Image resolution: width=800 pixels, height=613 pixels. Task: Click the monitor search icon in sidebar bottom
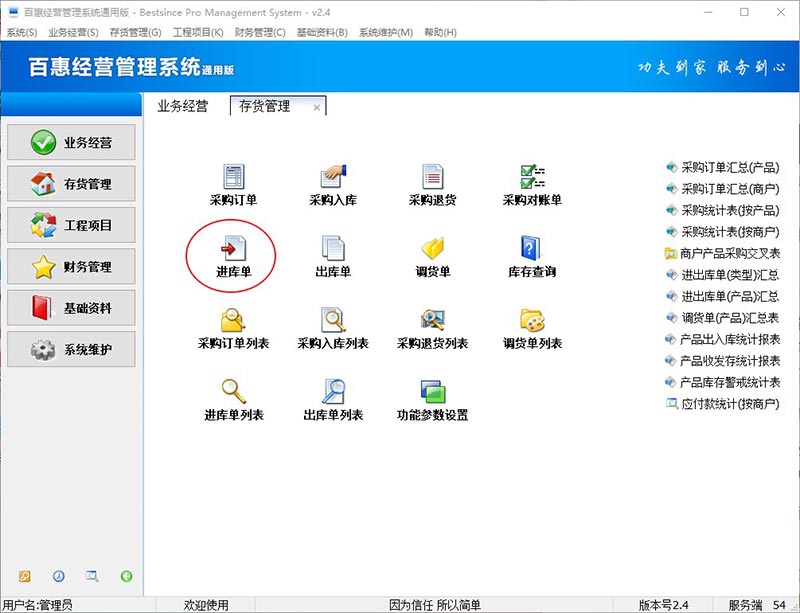pyautogui.click(x=92, y=576)
